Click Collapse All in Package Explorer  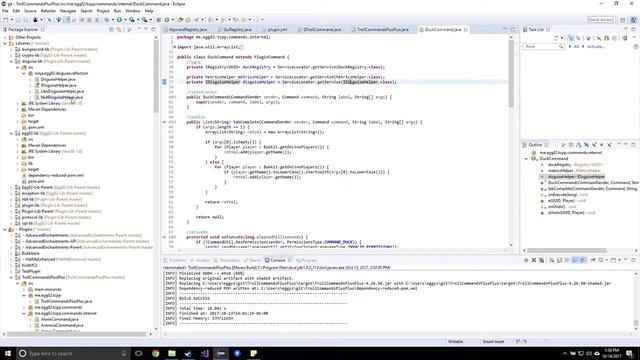pos(111,29)
